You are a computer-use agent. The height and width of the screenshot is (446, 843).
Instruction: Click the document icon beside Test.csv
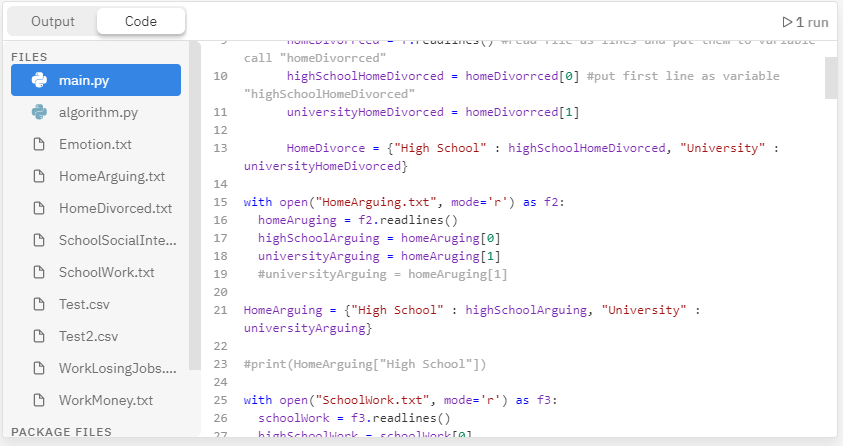click(x=39, y=304)
